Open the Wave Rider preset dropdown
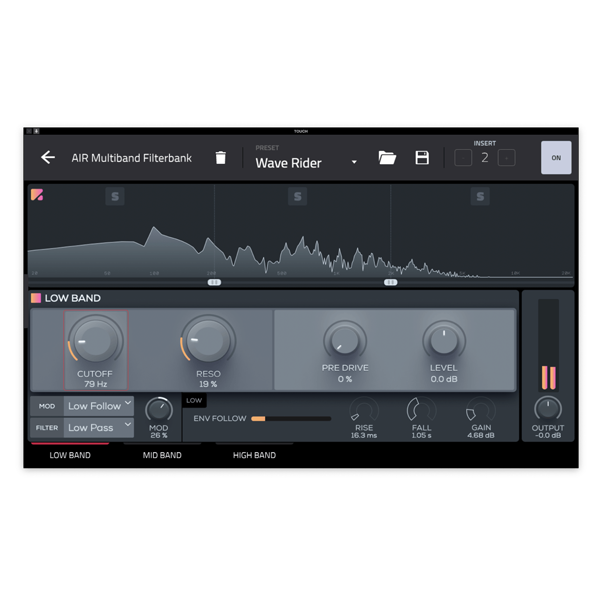 pos(306,163)
